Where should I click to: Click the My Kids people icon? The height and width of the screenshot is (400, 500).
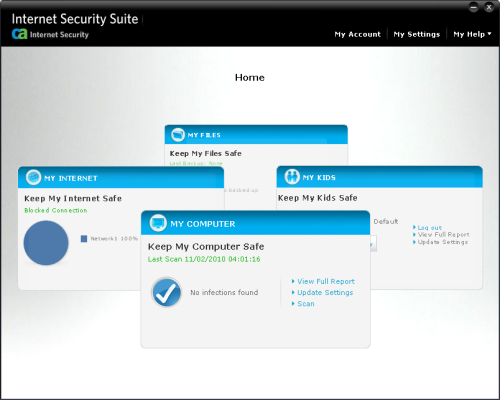292,177
